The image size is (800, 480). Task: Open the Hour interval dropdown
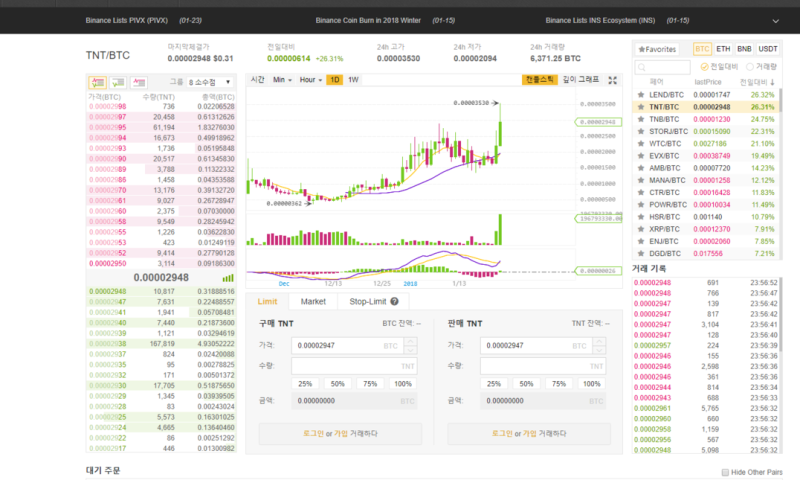pyautogui.click(x=311, y=80)
